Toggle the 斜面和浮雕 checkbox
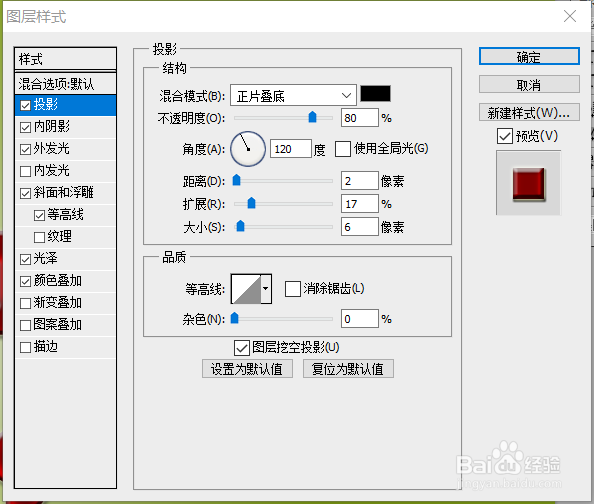Screen dimensions: 594x504 click(25, 193)
